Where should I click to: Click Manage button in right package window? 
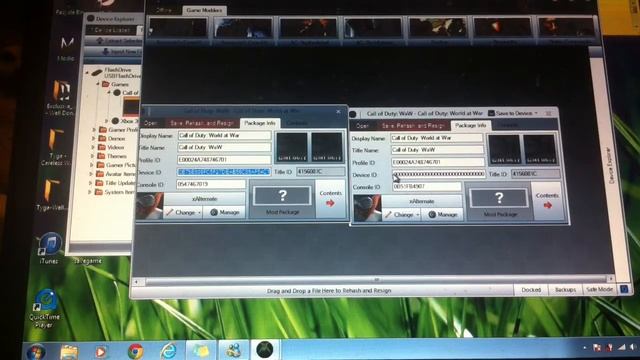tap(442, 214)
